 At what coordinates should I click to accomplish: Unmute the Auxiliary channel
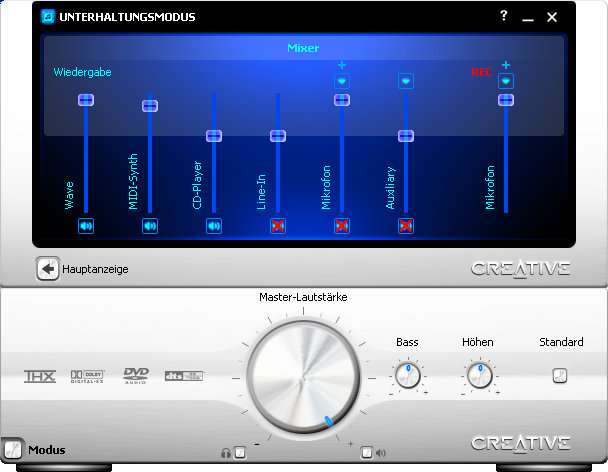(406, 226)
